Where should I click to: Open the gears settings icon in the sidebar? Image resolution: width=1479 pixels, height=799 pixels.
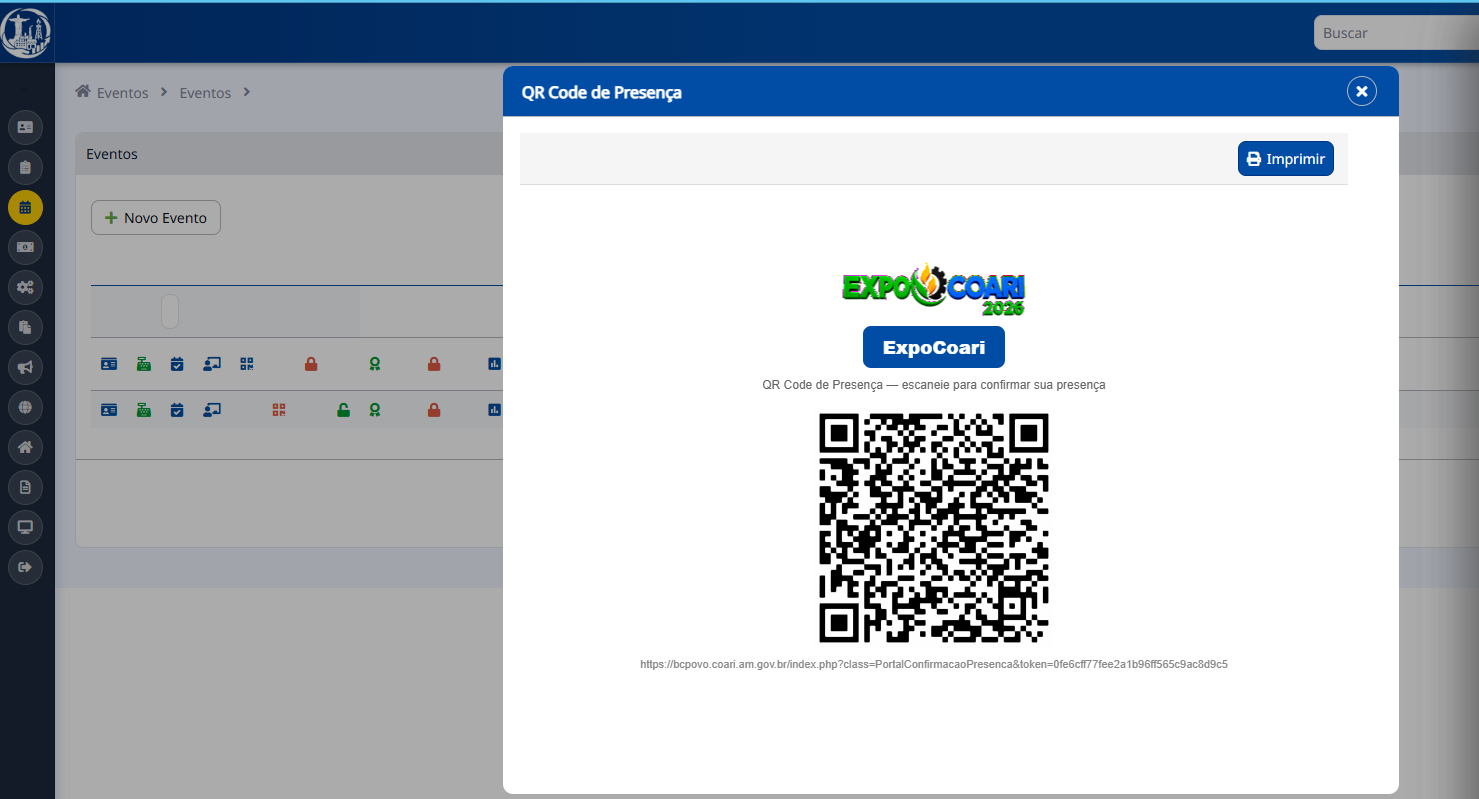[x=25, y=287]
